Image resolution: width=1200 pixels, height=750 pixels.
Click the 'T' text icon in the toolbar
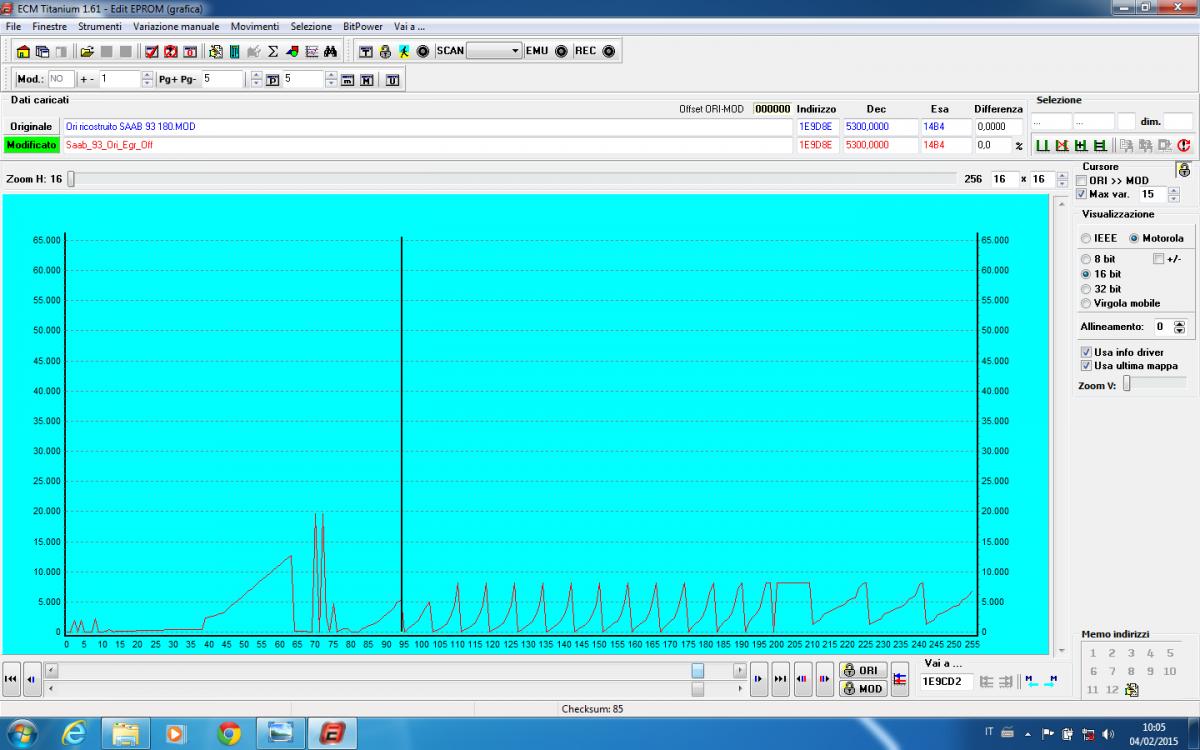coord(366,51)
